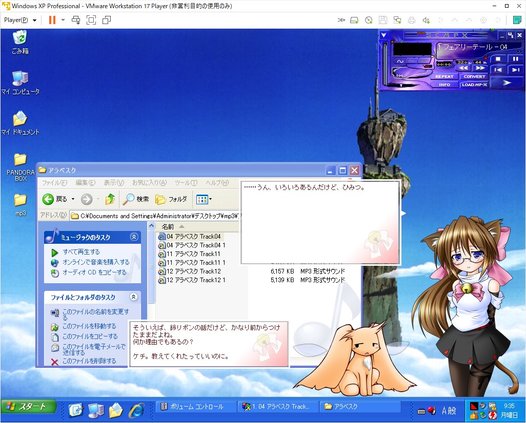The width and height of the screenshot is (526, 423).
Task: Expand the dropdown arrow beside VMware pause icon
Action: click(63, 20)
